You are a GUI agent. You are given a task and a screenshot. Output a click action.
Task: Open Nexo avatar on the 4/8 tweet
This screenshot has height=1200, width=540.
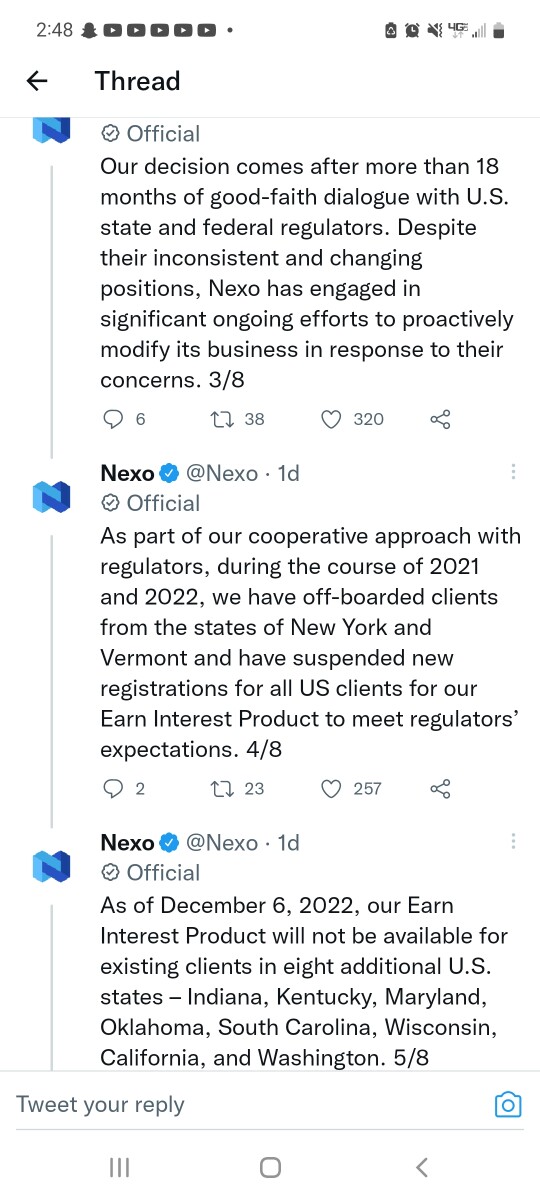51,497
